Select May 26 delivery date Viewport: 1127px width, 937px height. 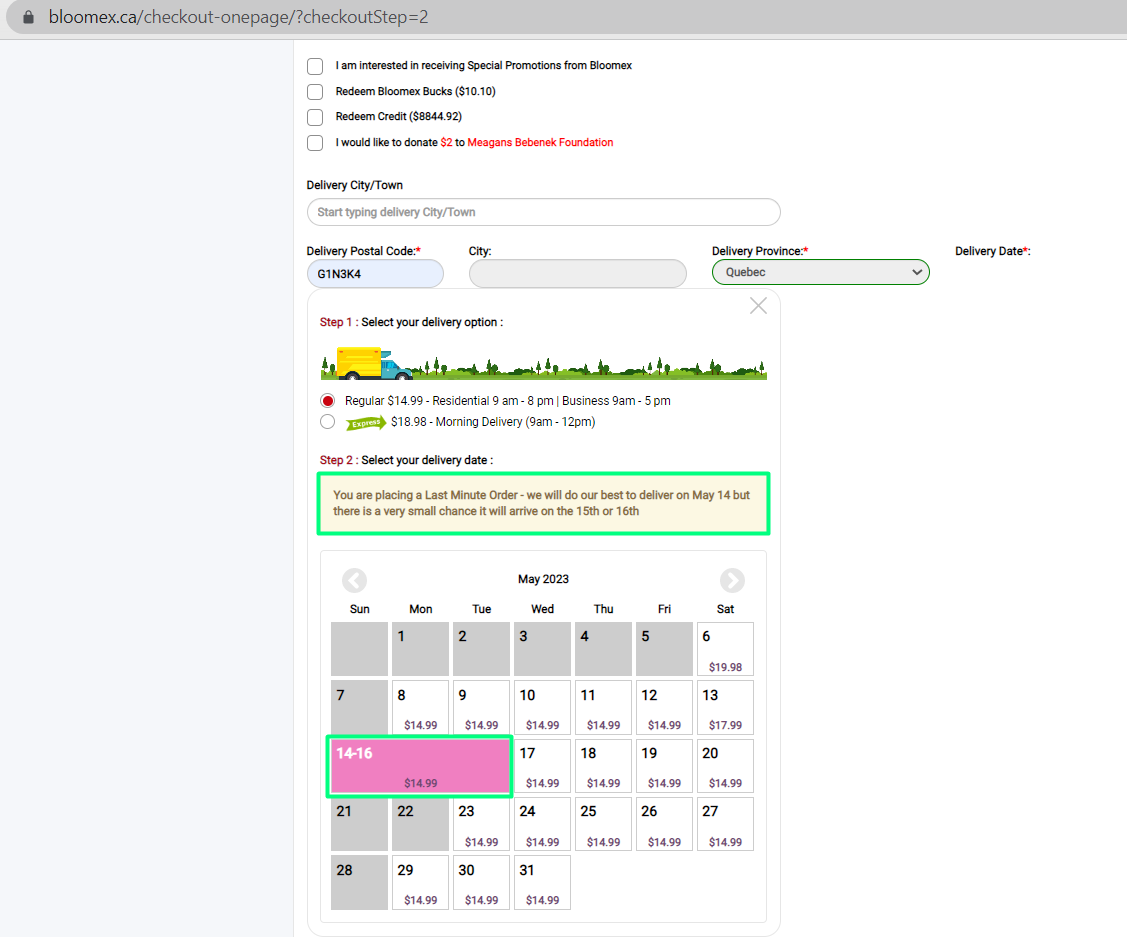tap(664, 824)
